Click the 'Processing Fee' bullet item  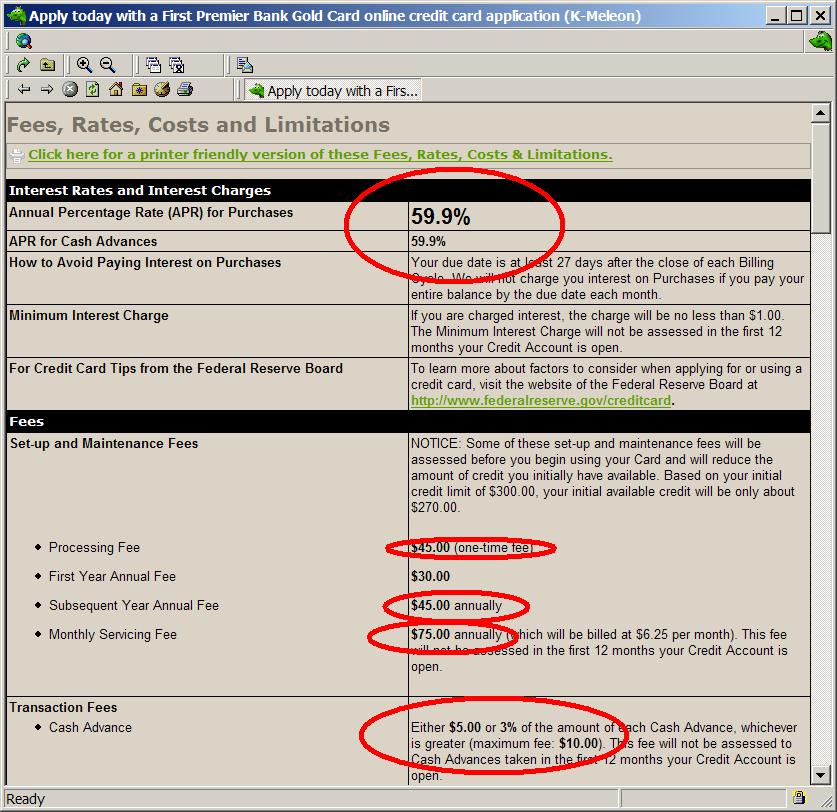pos(94,548)
